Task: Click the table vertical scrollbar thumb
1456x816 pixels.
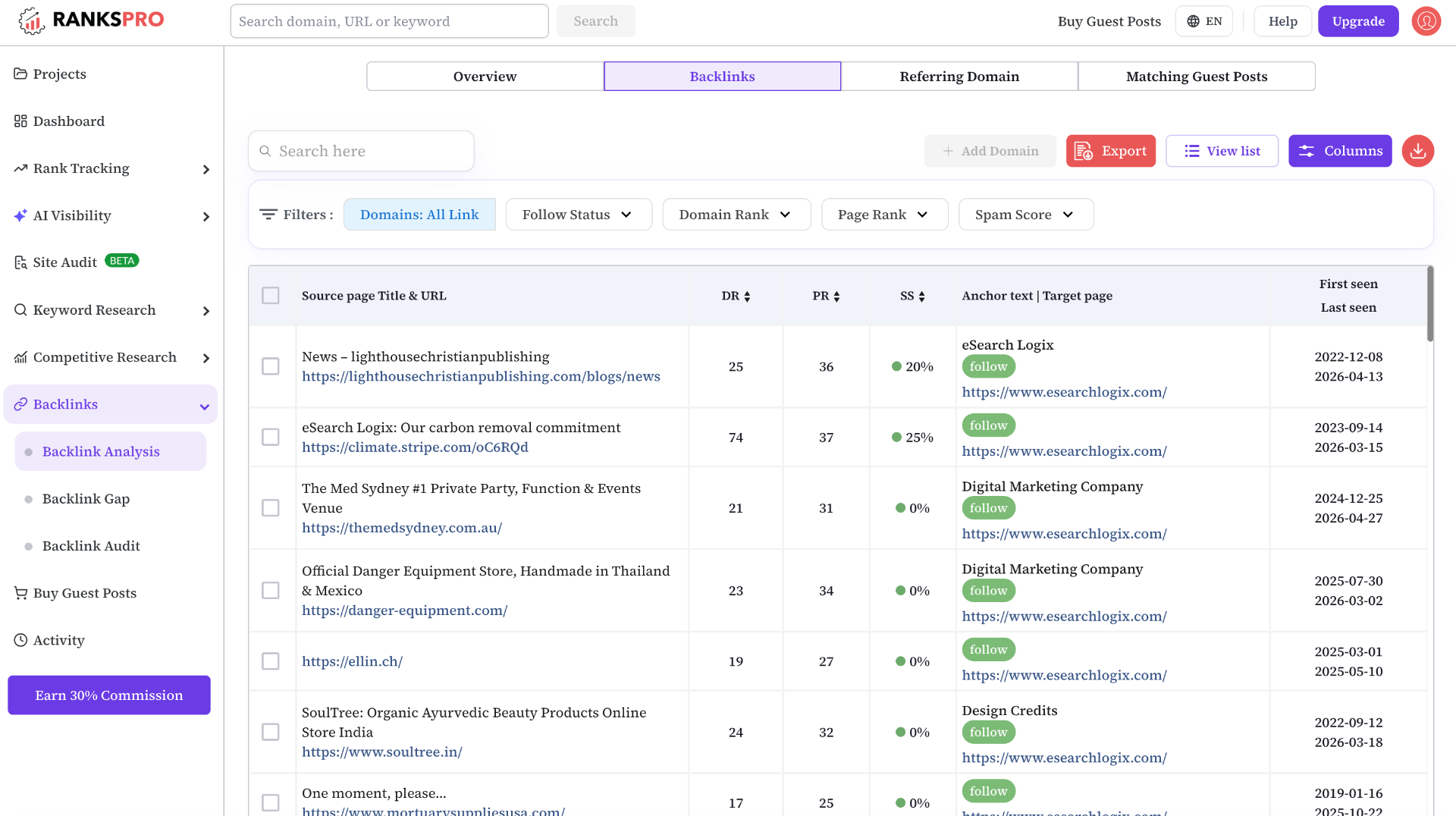Action: (x=1430, y=304)
